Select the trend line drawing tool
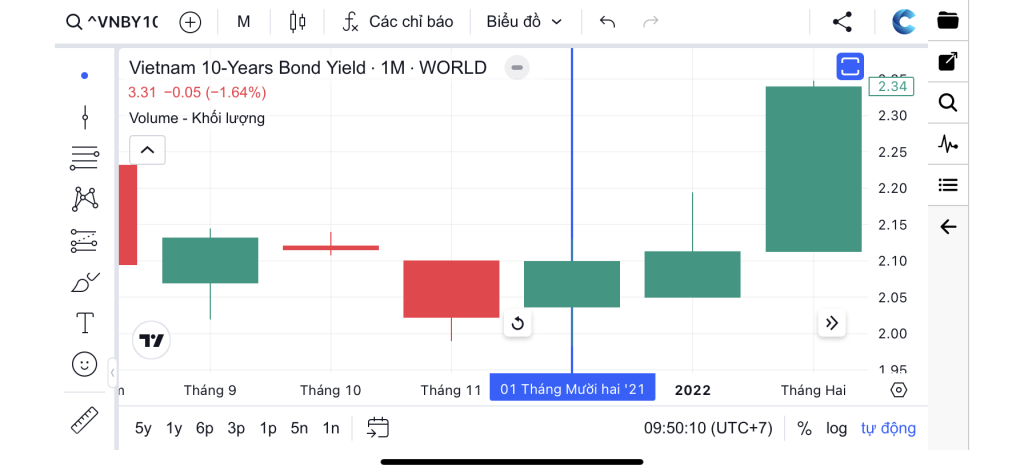Screen dimensions: 1024x474 click(x=85, y=118)
